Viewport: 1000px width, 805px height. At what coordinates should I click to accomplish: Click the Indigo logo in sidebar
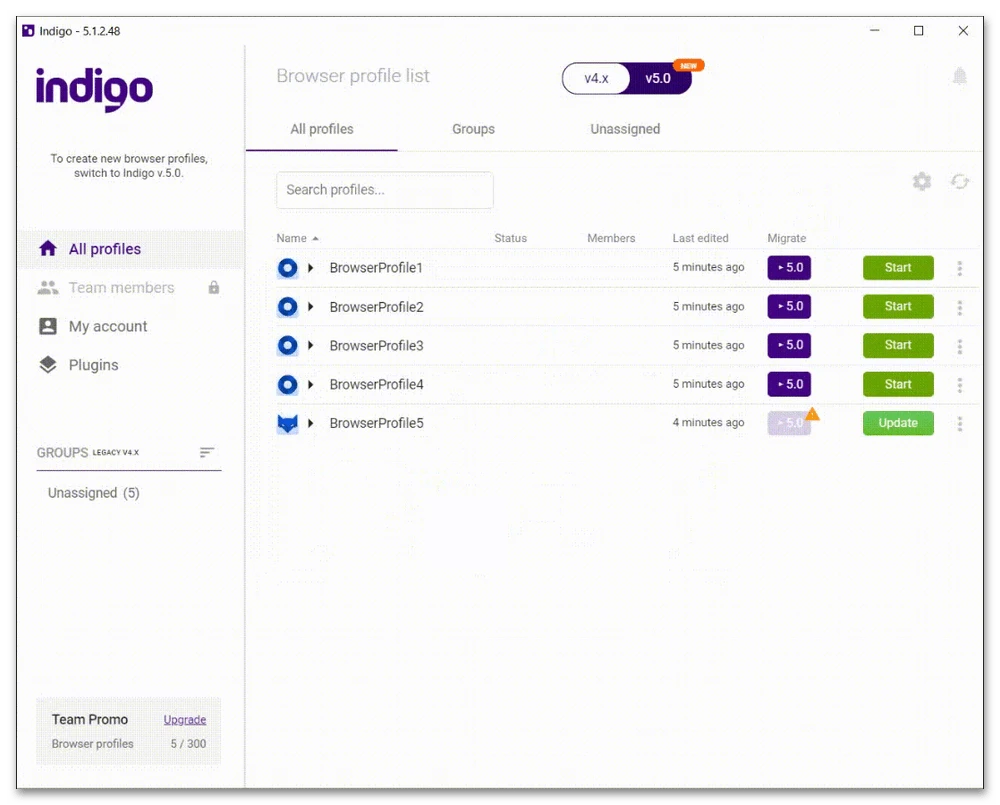tap(94, 89)
